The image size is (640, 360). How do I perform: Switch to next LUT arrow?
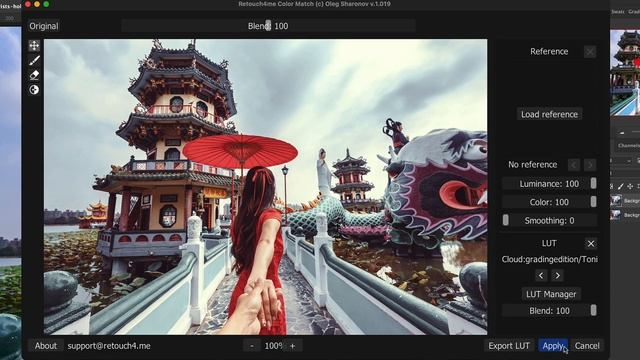click(x=558, y=276)
